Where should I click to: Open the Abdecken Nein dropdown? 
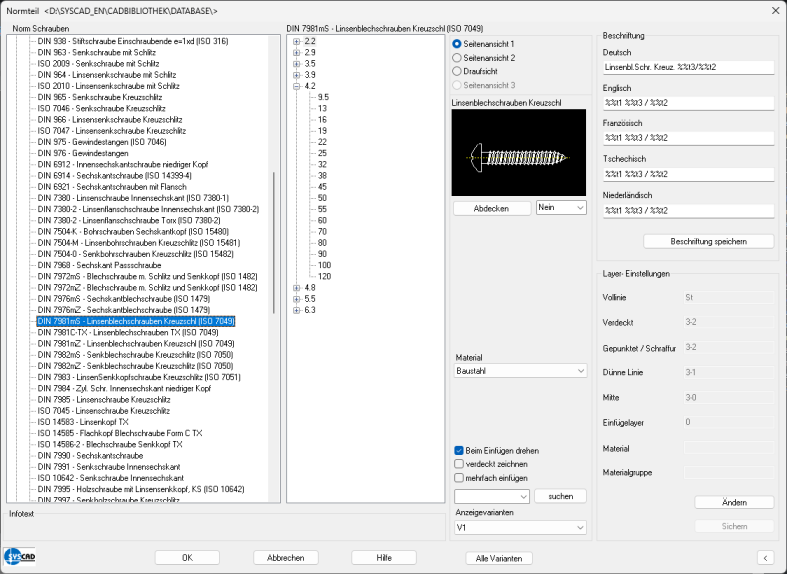[x=561, y=208]
